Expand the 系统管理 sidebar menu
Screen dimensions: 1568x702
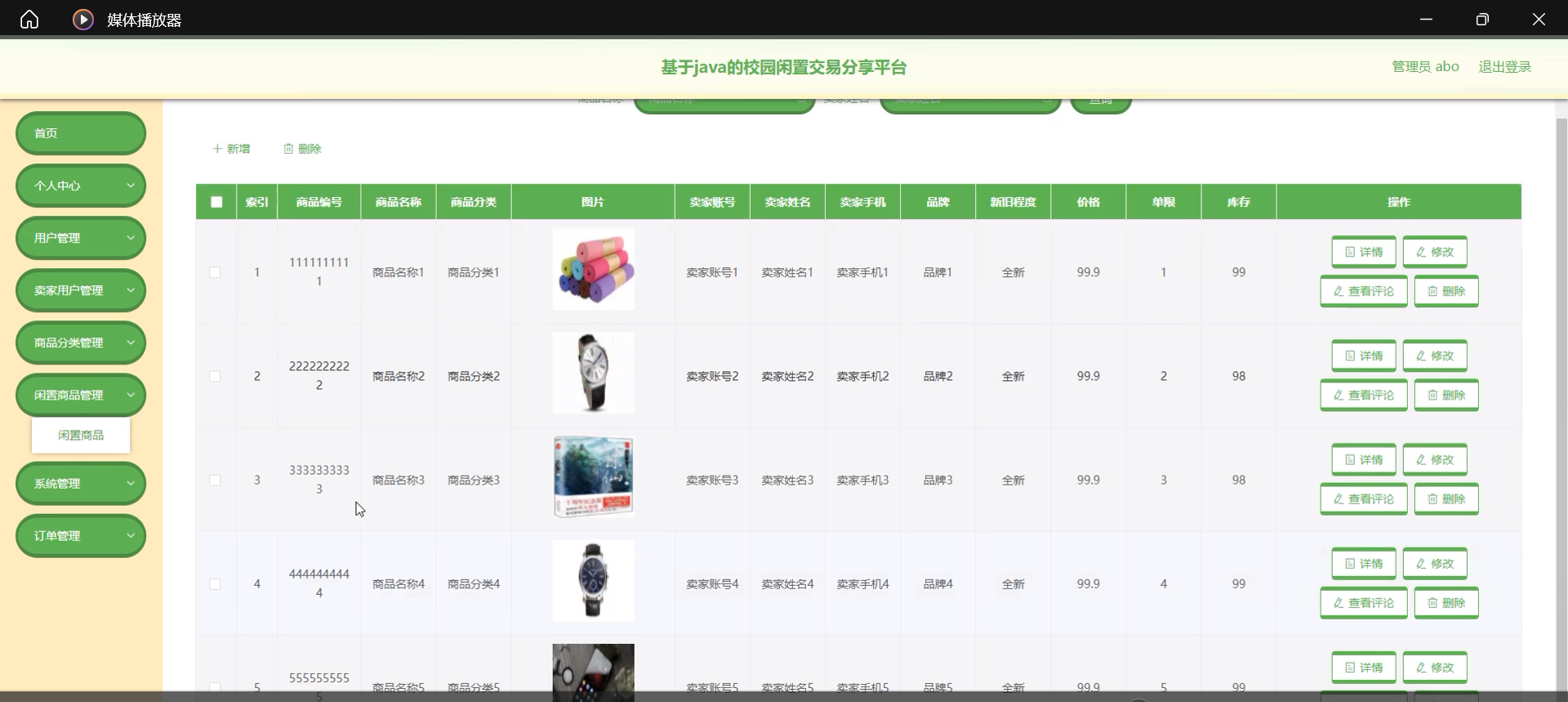pos(81,483)
